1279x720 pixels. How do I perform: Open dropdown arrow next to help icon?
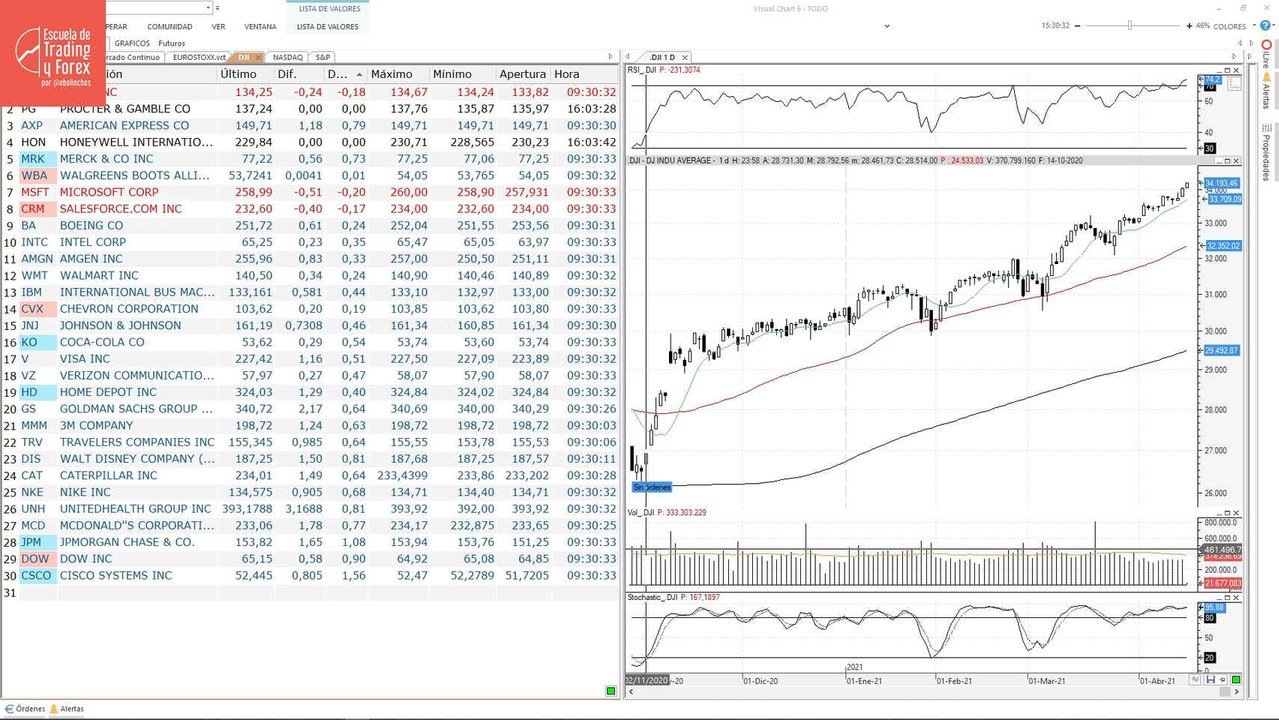1274,25
